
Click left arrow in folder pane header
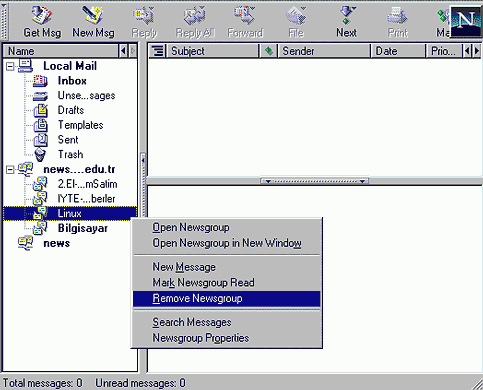[x=123, y=51]
